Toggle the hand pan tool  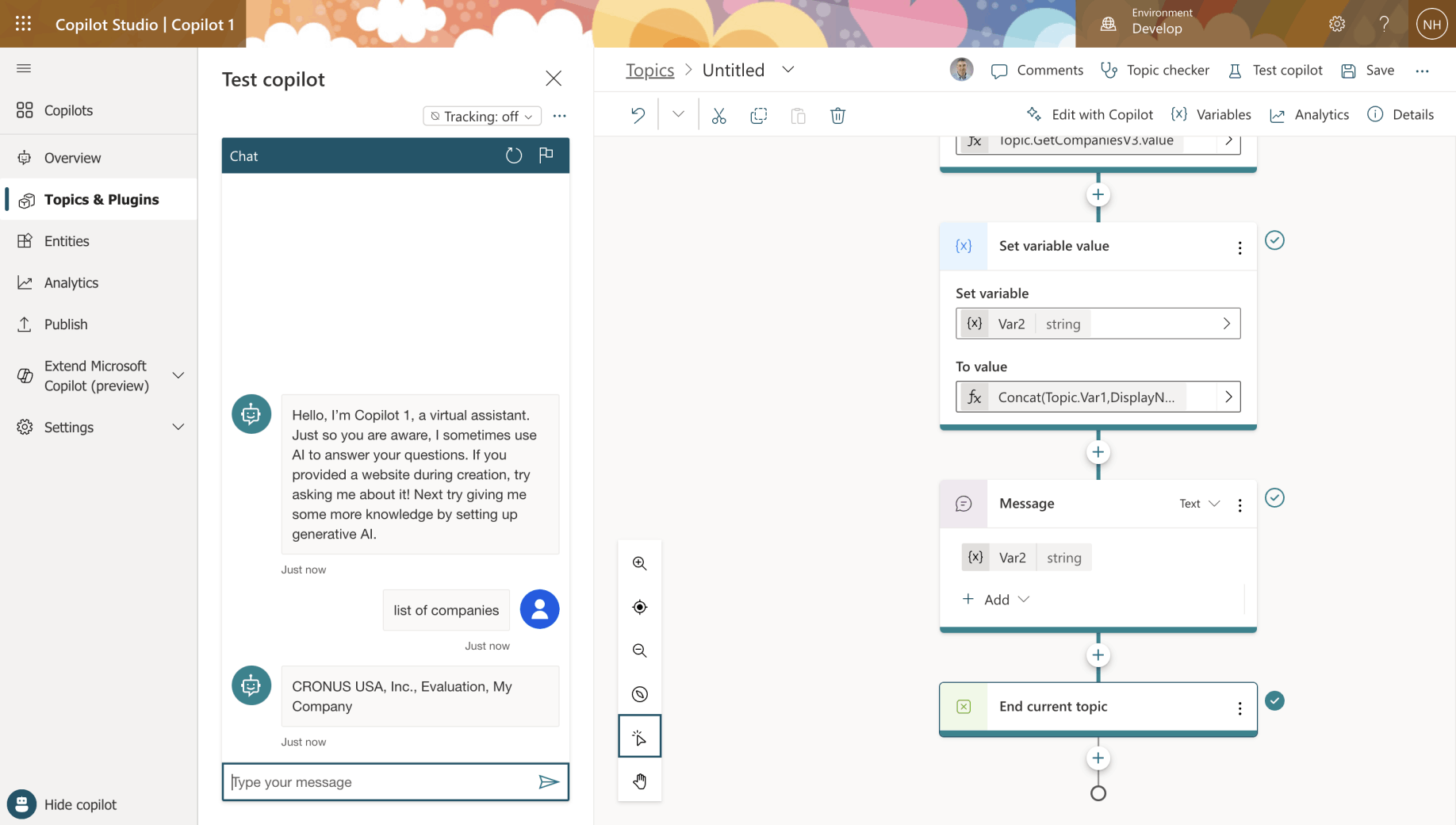[x=640, y=781]
